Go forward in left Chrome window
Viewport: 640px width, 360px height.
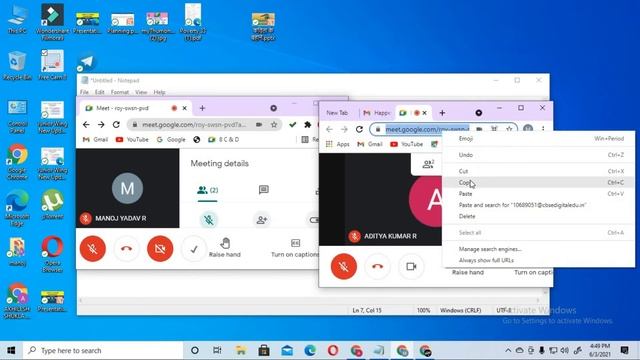101,124
